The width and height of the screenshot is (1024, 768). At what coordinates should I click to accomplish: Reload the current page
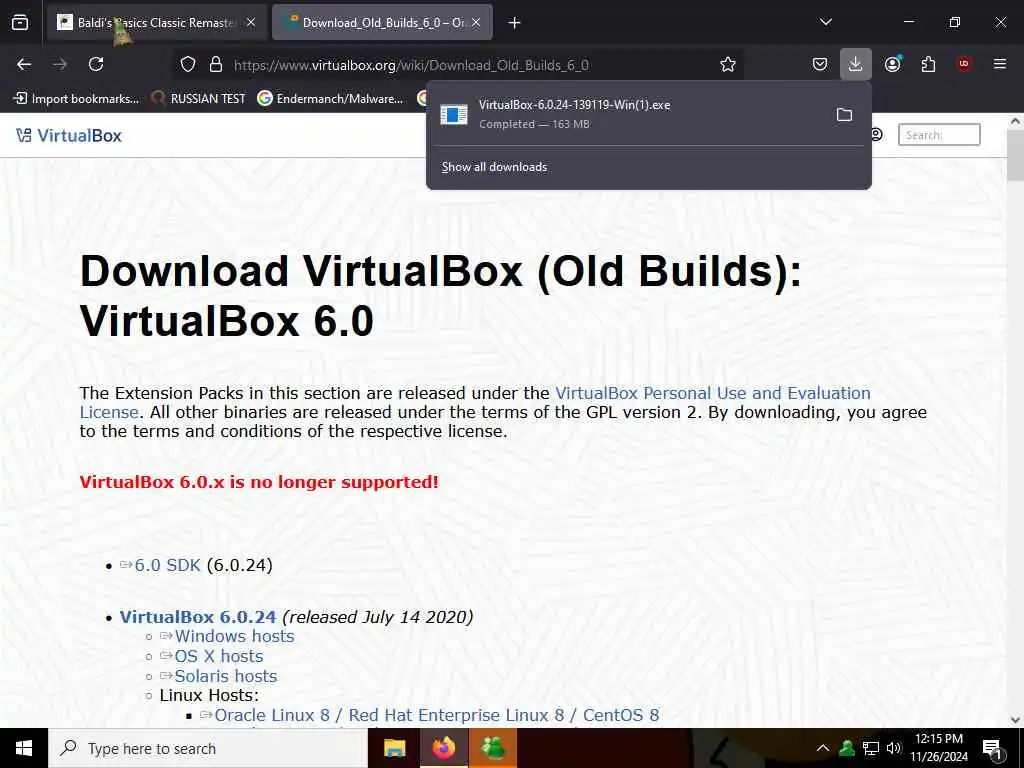click(96, 64)
